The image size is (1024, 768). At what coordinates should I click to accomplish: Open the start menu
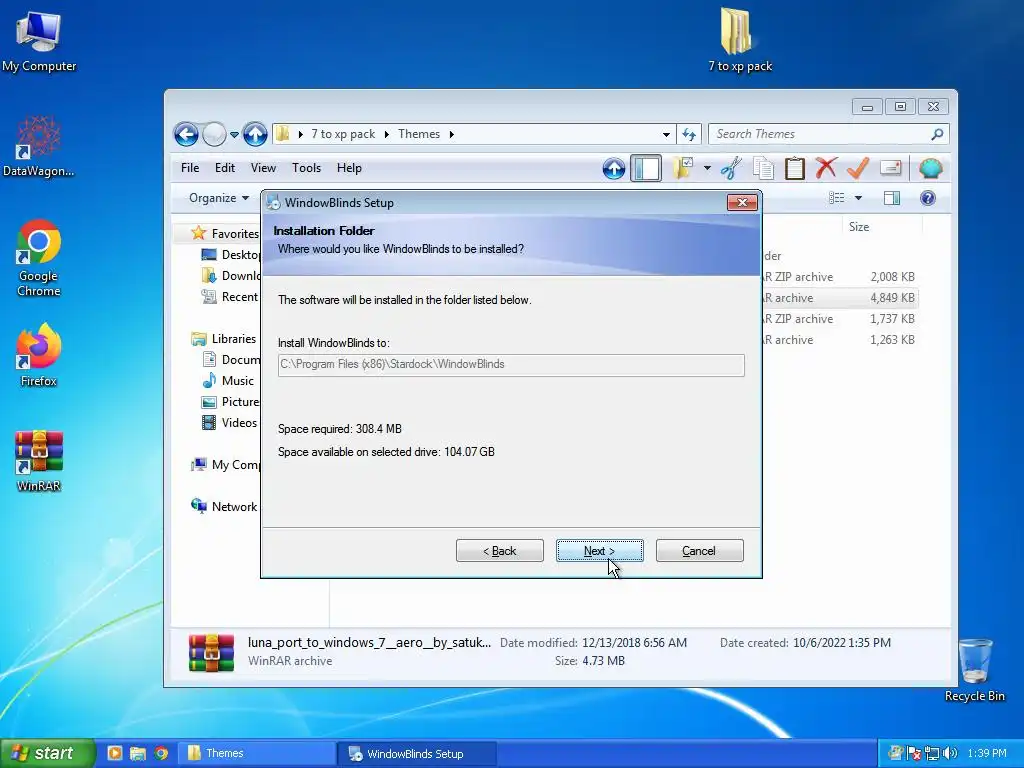click(x=48, y=753)
